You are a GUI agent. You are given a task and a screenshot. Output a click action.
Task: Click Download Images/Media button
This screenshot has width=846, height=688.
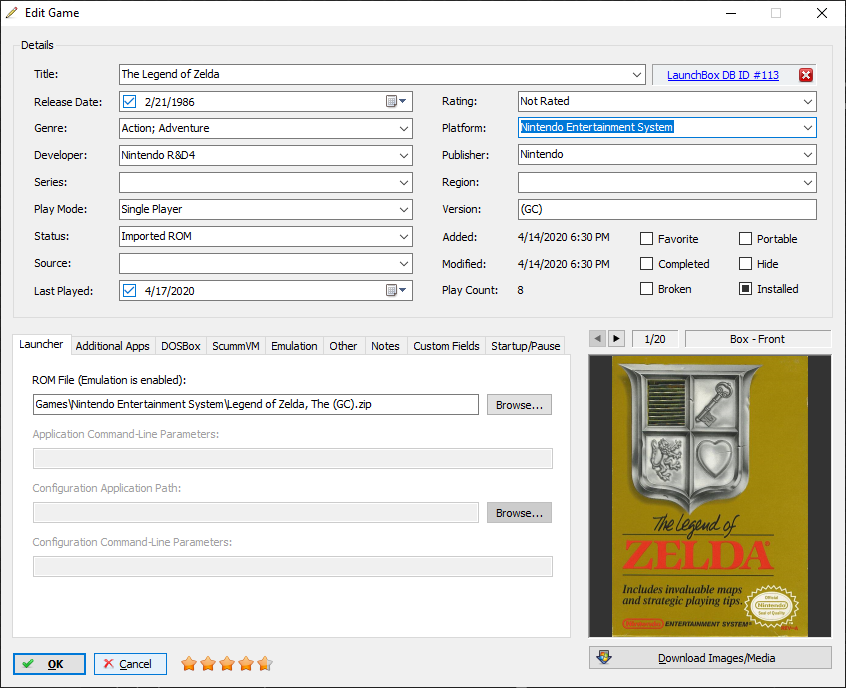click(710, 658)
